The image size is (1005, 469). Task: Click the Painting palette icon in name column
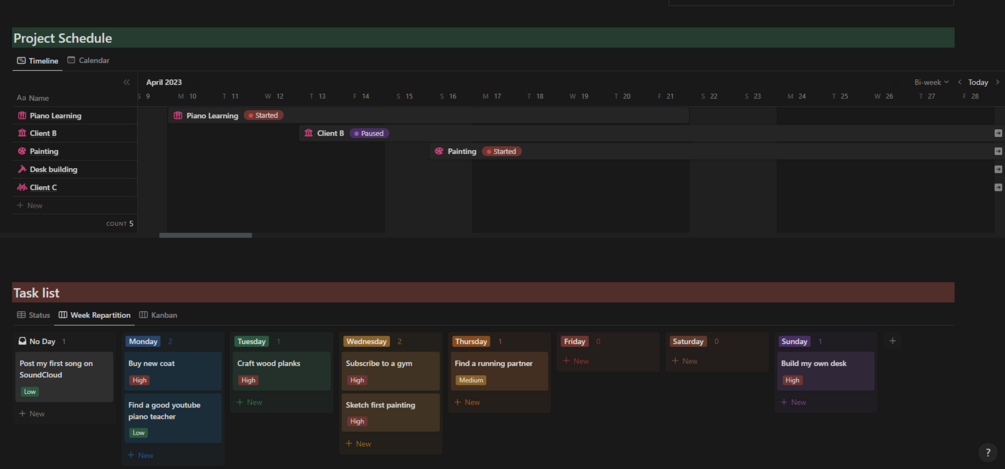click(x=22, y=151)
